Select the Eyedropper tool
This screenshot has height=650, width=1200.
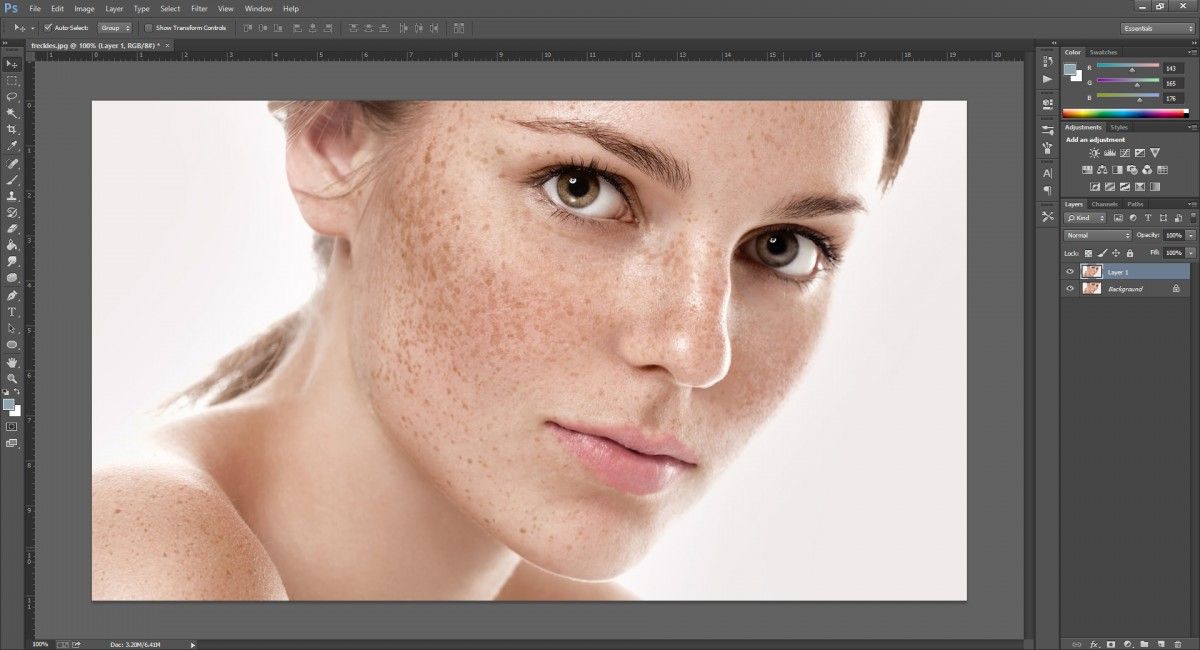tap(12, 145)
